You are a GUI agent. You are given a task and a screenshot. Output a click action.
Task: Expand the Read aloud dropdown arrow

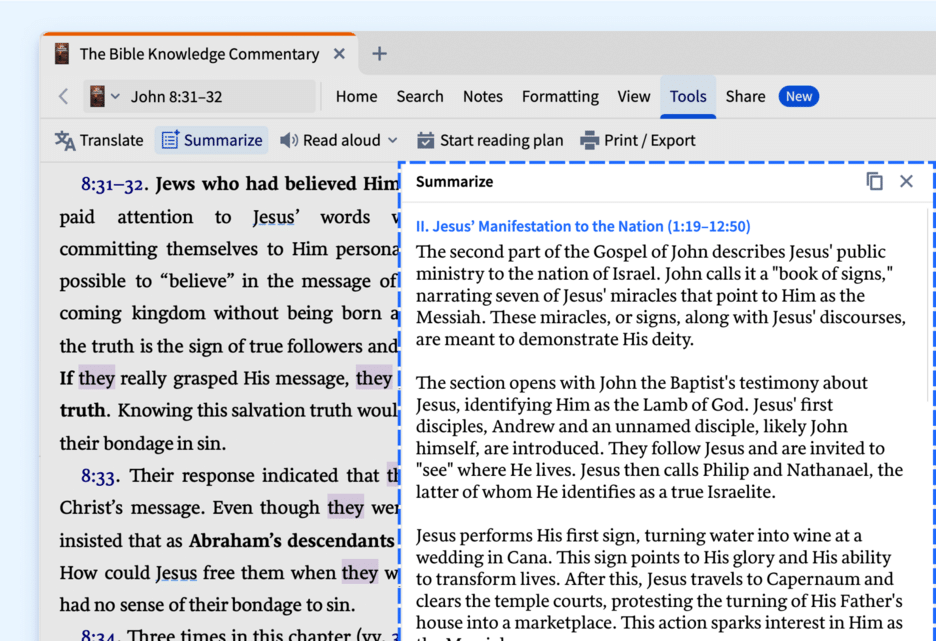point(392,141)
